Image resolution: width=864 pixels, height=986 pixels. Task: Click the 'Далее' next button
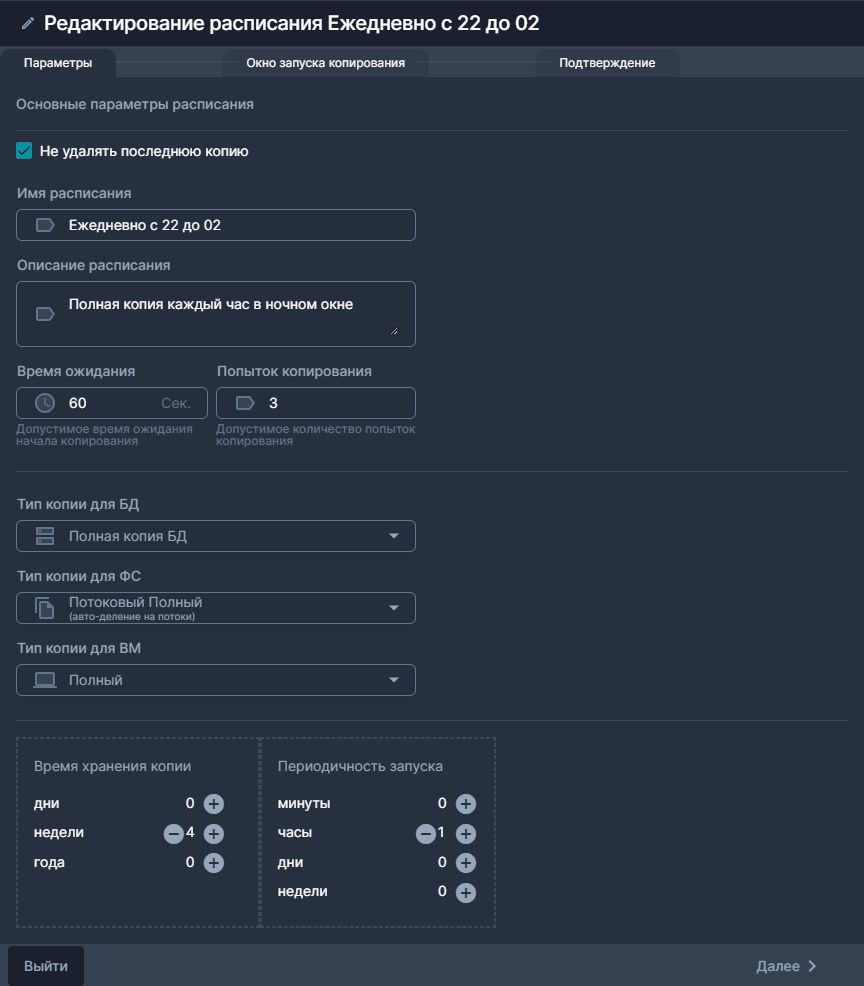click(x=786, y=966)
